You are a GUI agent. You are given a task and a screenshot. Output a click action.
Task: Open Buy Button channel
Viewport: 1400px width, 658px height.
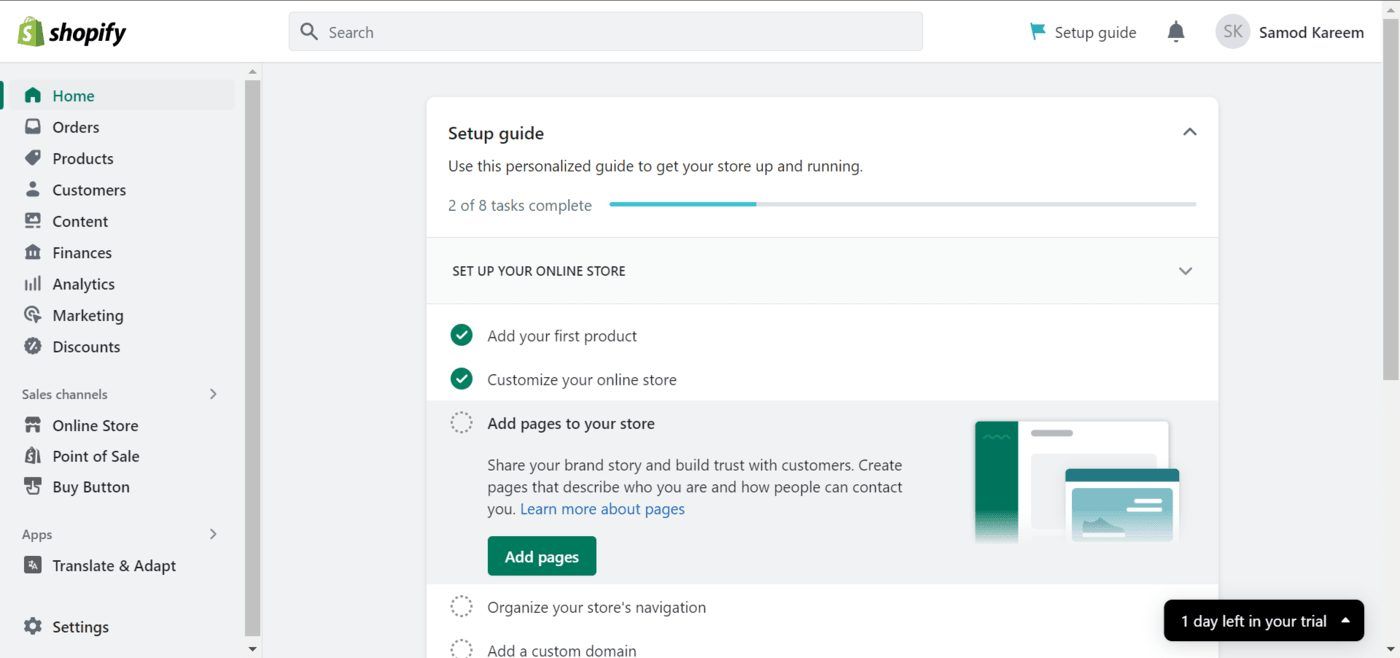tap(91, 487)
